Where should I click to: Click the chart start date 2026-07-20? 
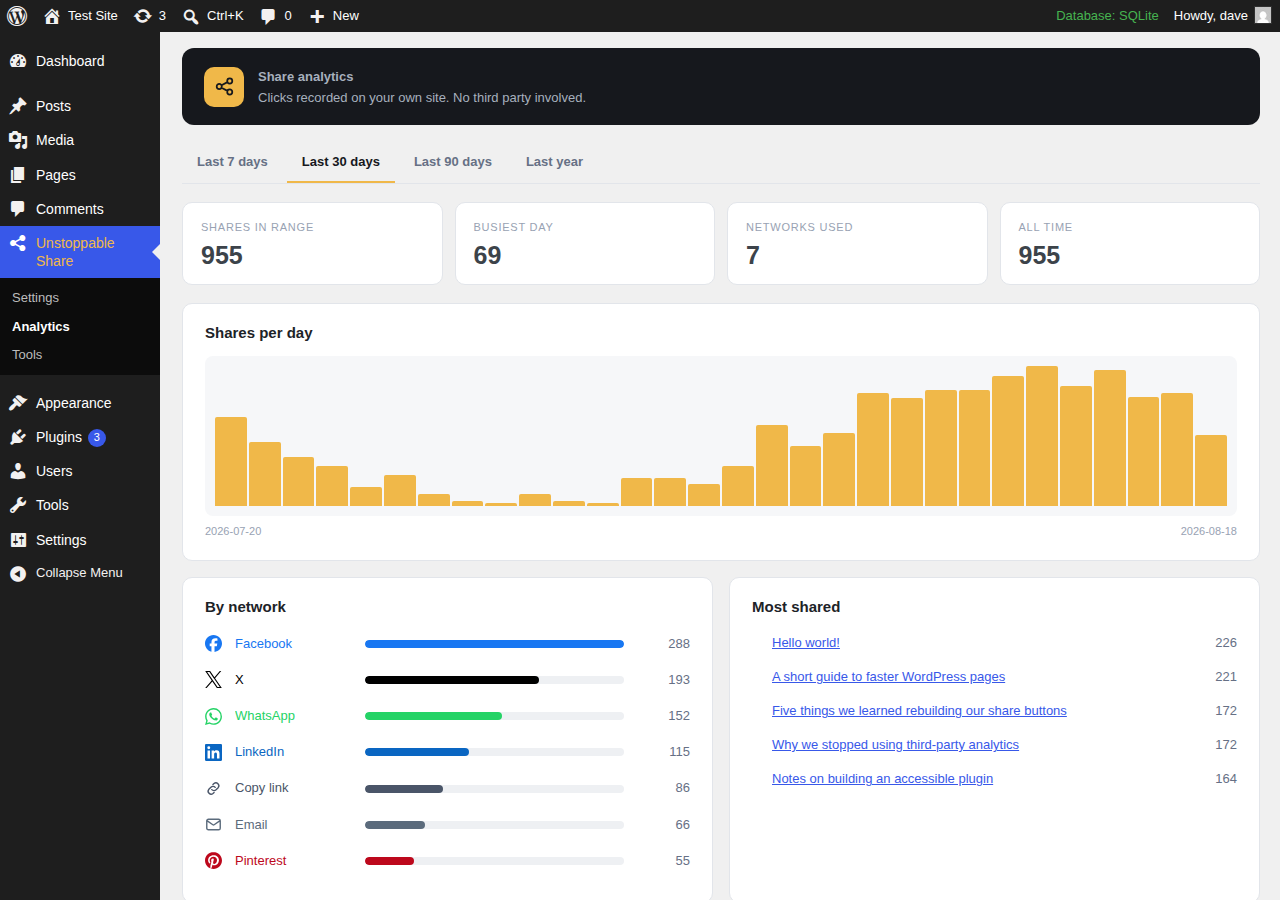233,531
